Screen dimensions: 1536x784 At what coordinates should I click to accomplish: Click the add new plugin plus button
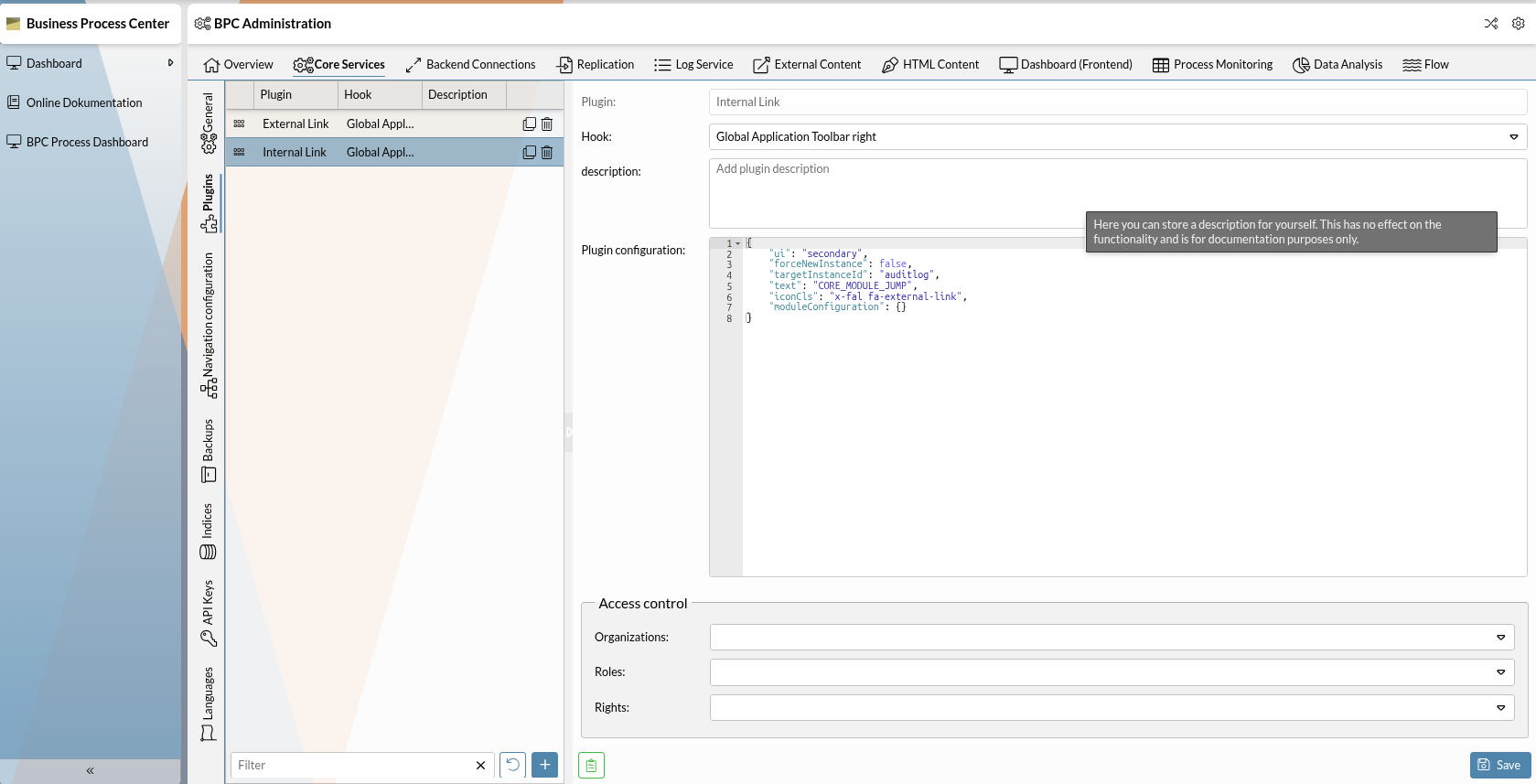click(544, 765)
